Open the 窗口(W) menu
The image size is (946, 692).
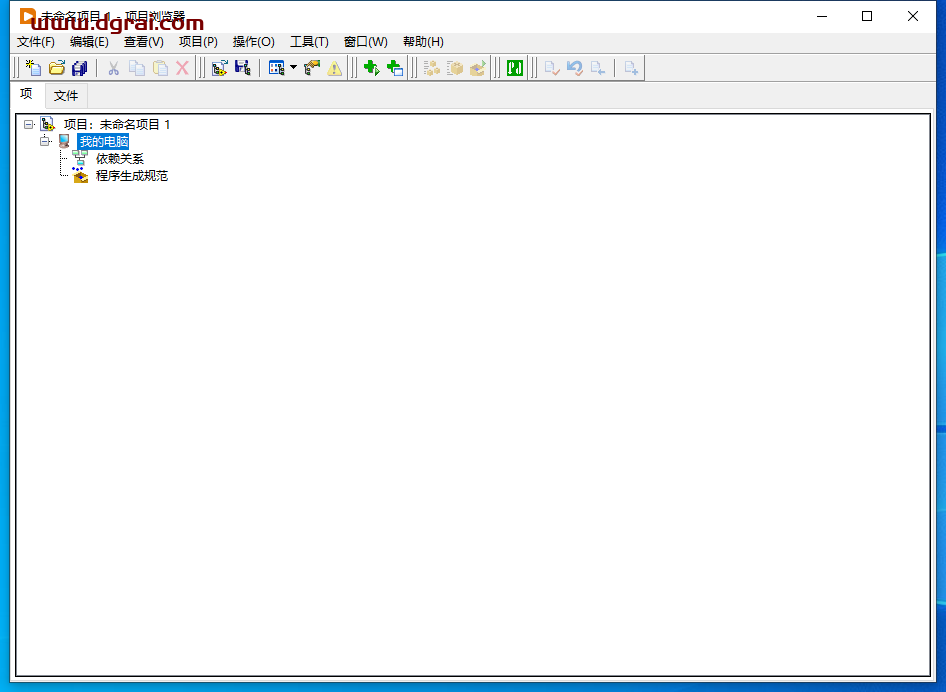(366, 42)
